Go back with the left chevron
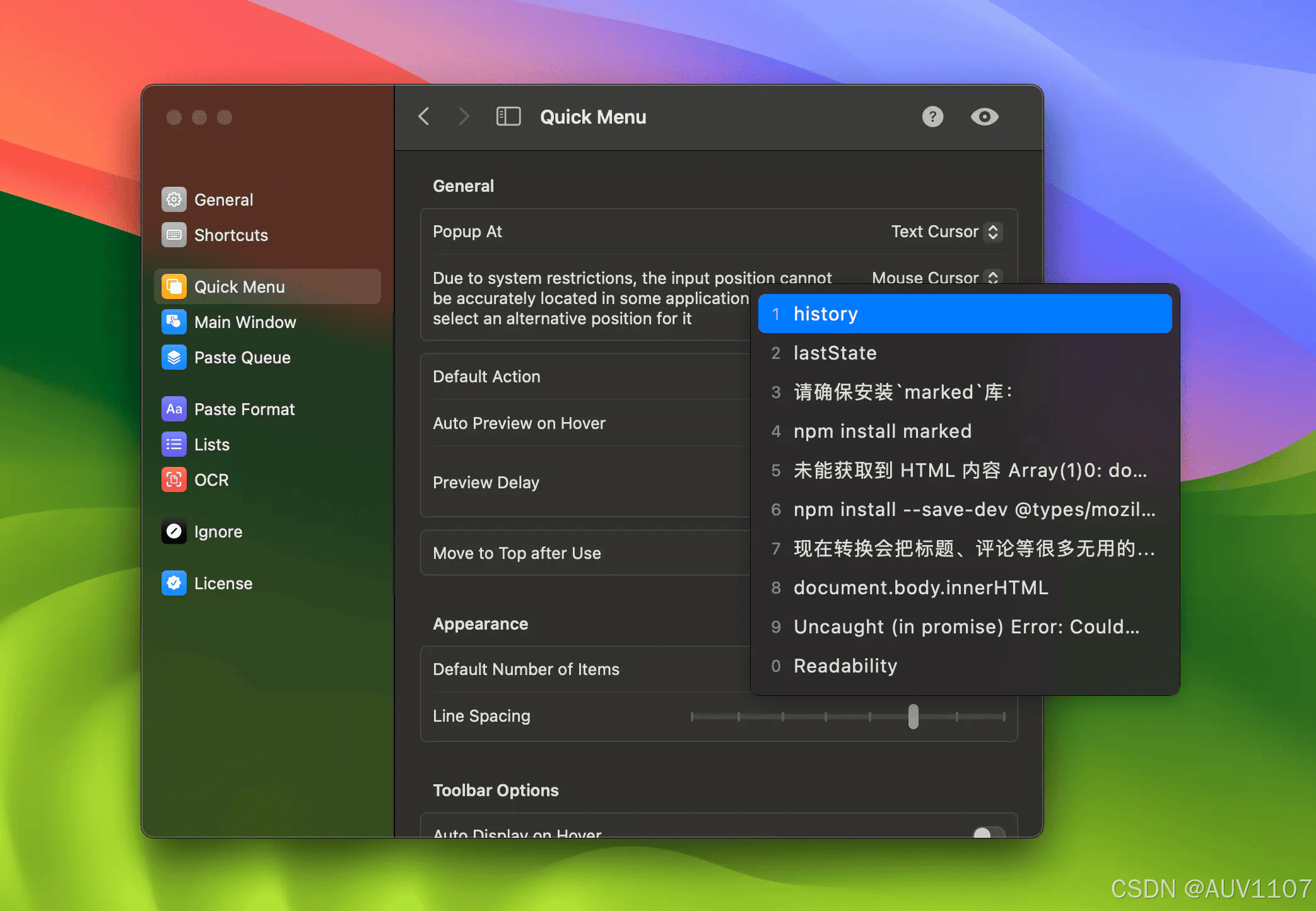Screen dimensions: 1316x911 (424, 117)
